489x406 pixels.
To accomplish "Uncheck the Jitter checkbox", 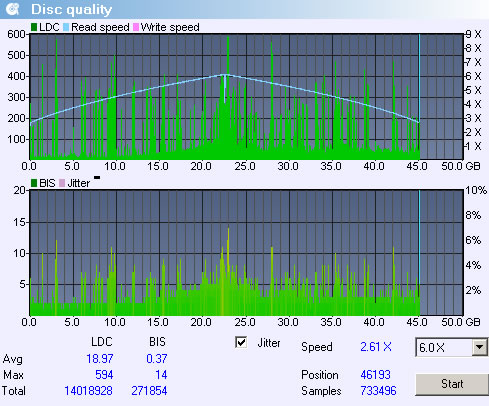I will pyautogui.click(x=241, y=342).
